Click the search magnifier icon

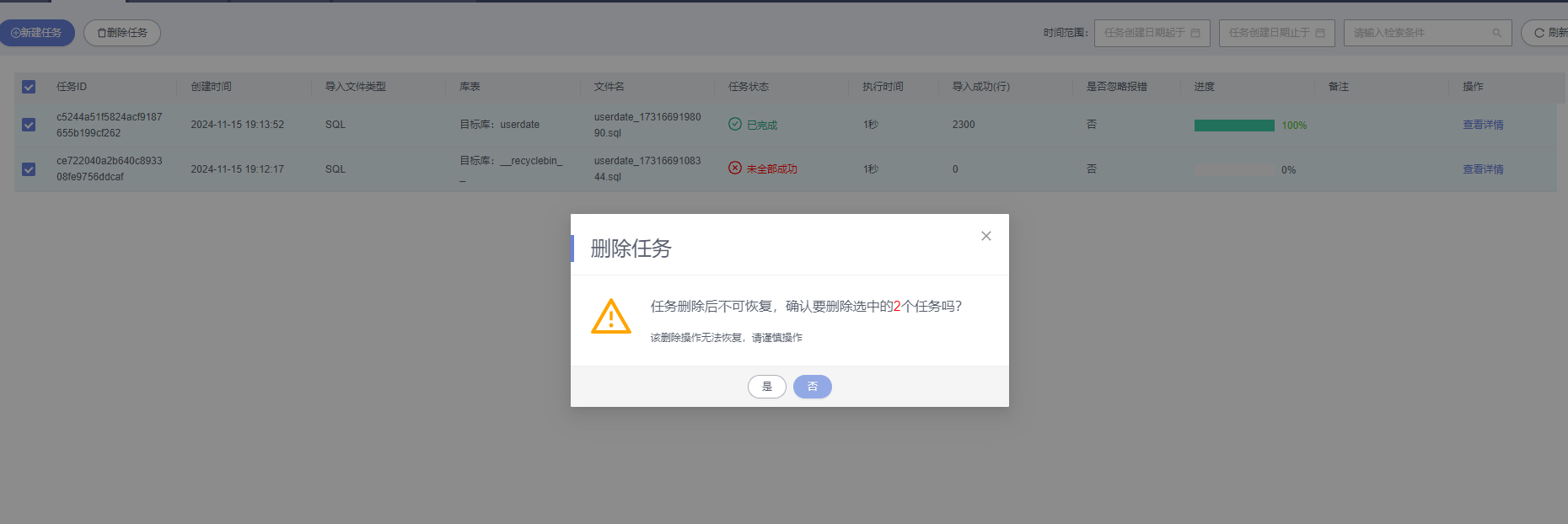pos(1496,33)
